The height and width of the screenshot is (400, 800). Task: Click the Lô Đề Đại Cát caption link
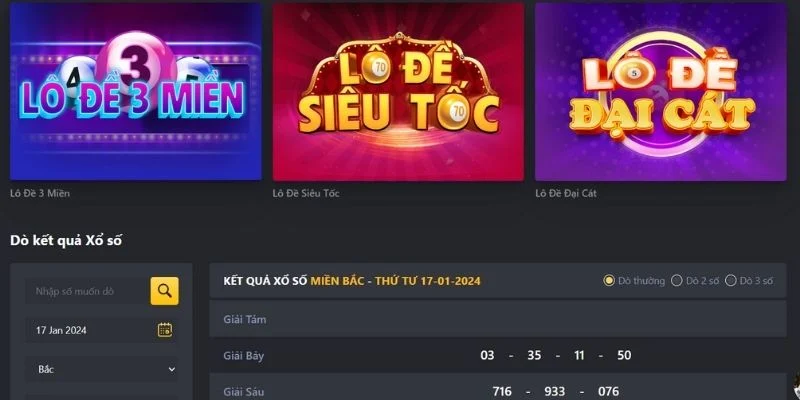566,193
